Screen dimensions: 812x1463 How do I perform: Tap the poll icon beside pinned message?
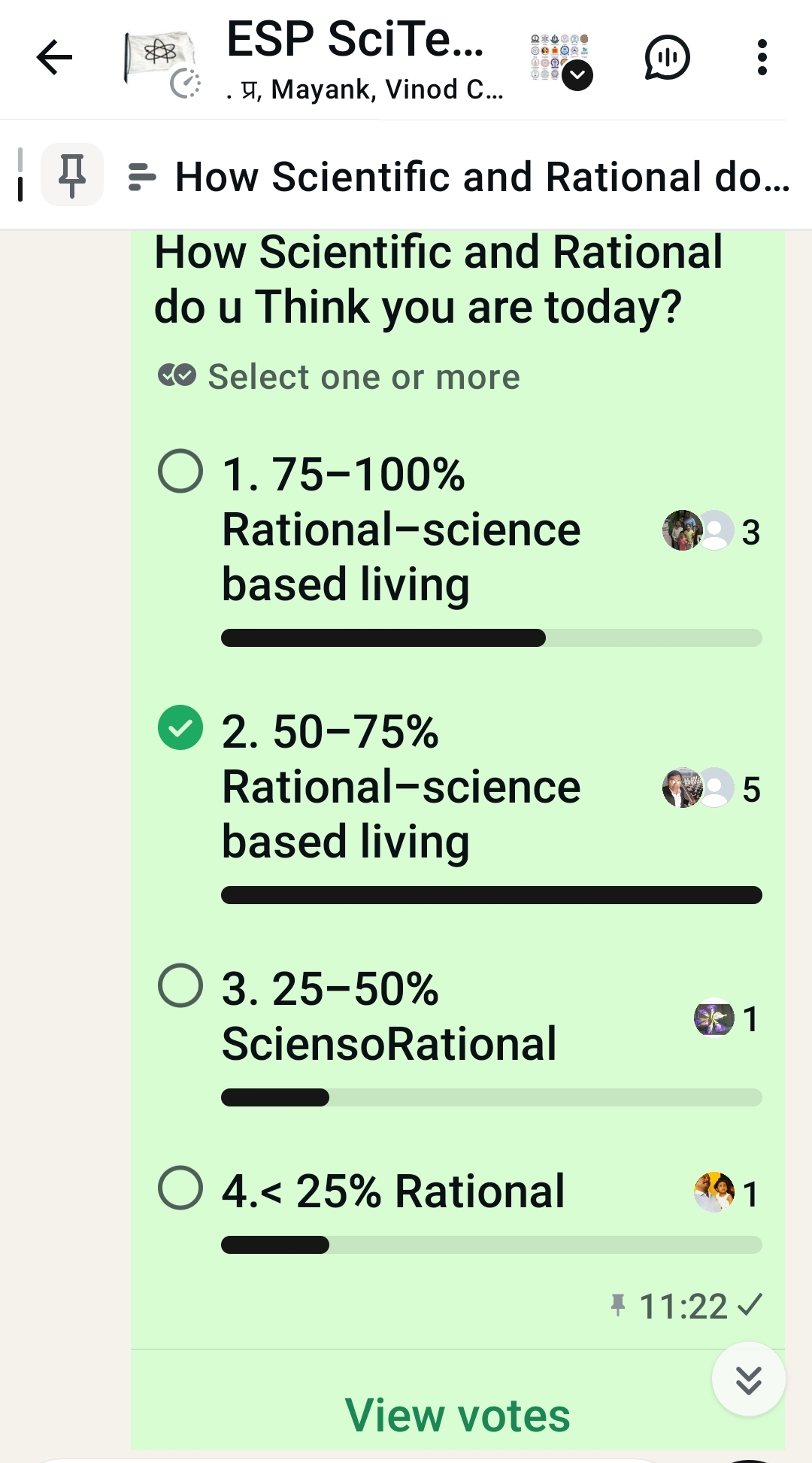click(x=142, y=177)
